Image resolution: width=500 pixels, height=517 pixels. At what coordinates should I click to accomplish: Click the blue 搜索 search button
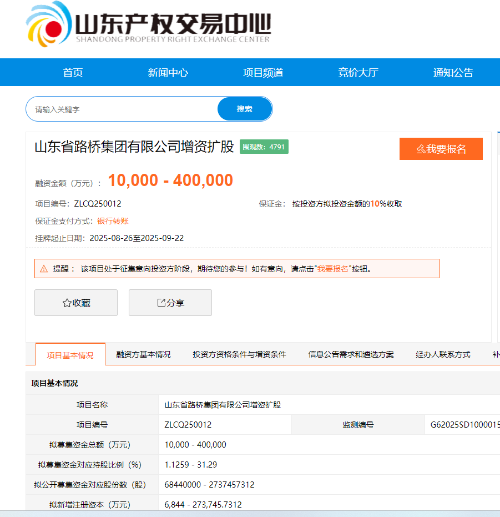(245, 109)
